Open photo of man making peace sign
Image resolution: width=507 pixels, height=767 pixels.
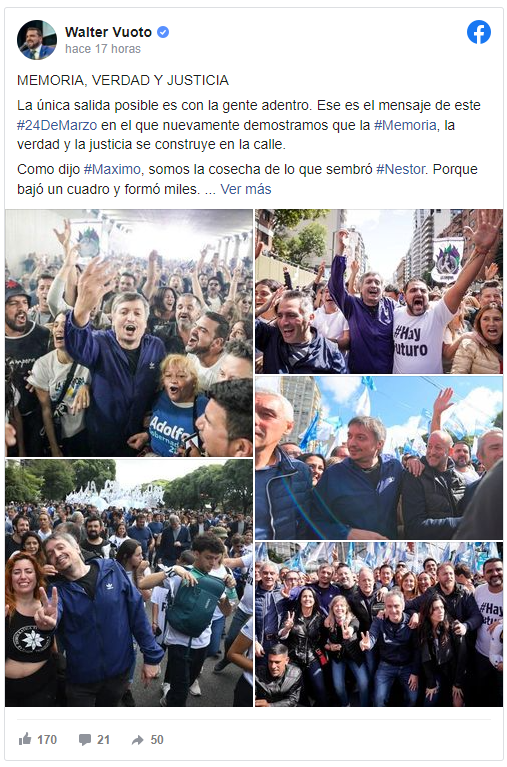[129, 583]
